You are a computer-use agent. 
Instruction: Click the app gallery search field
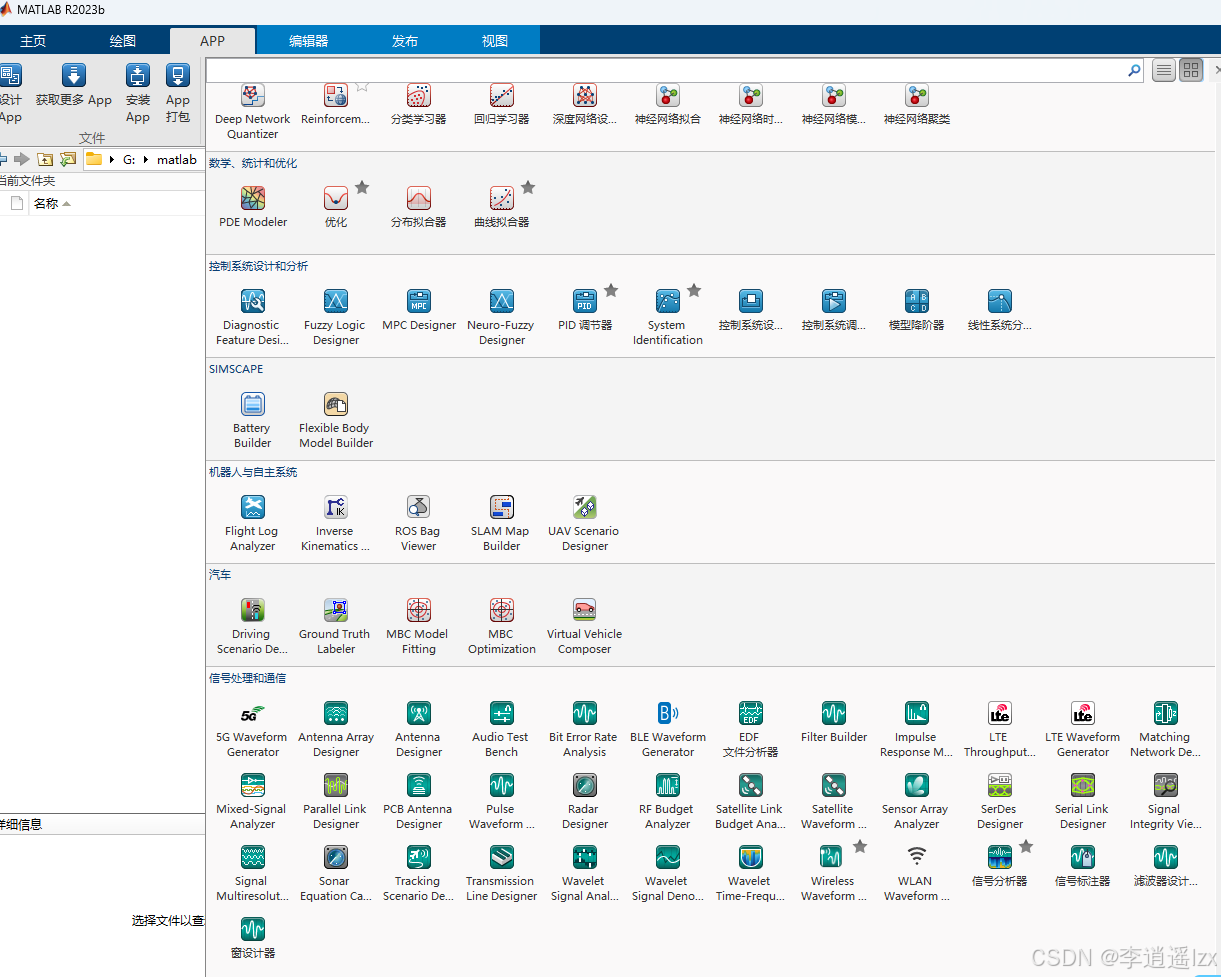pos(666,70)
